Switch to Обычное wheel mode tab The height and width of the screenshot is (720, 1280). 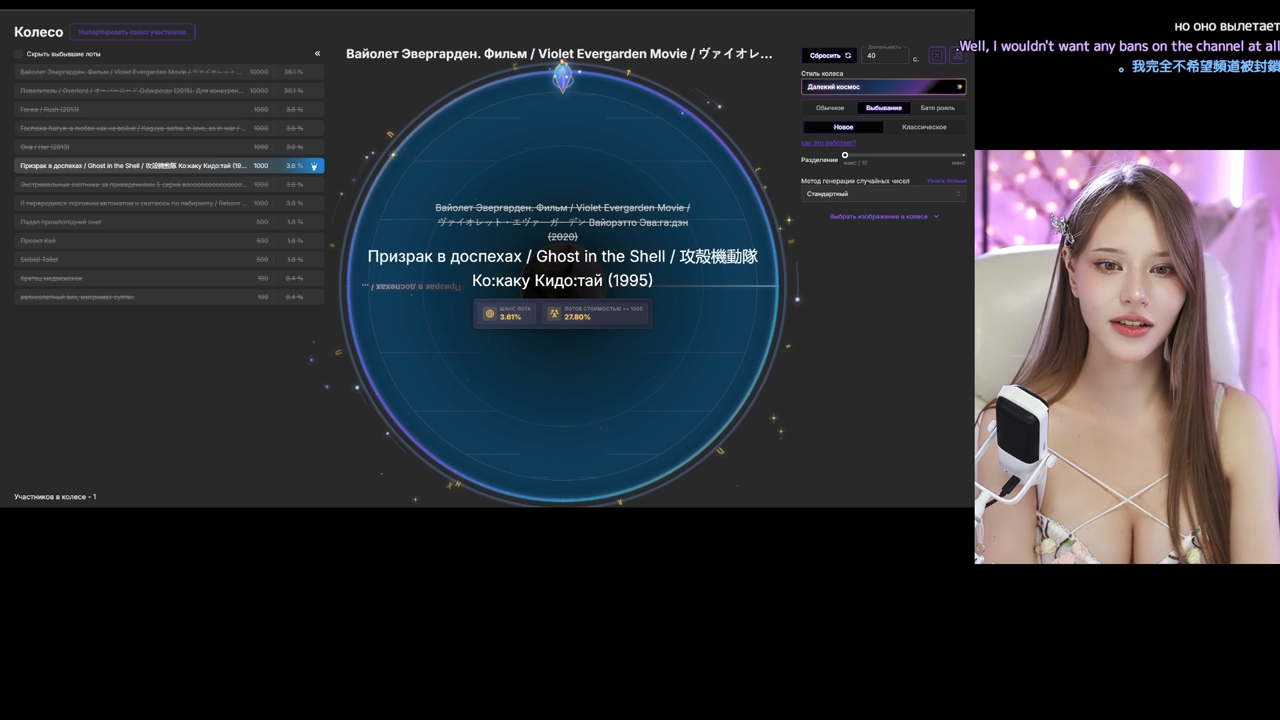coord(830,108)
